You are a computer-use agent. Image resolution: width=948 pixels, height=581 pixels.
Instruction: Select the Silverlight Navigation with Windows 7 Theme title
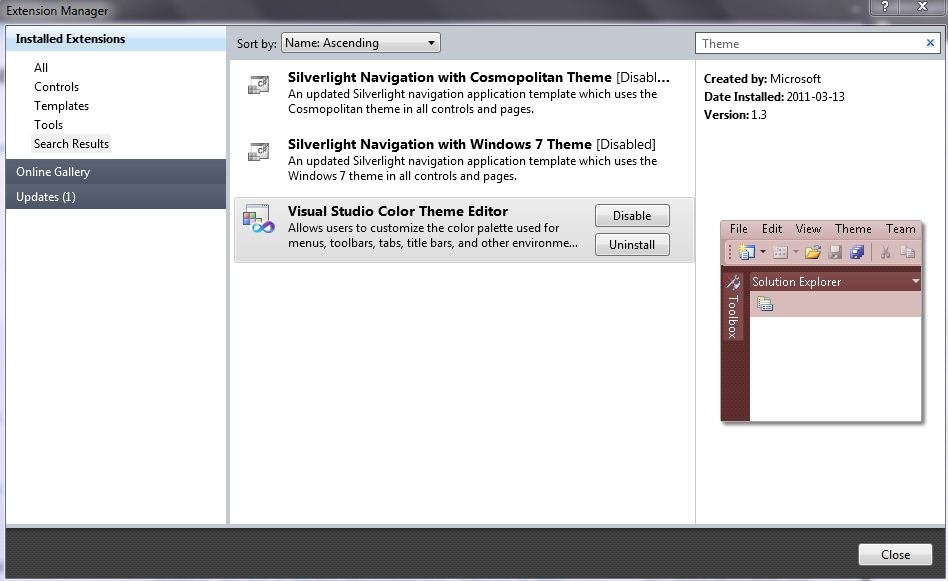coord(440,144)
